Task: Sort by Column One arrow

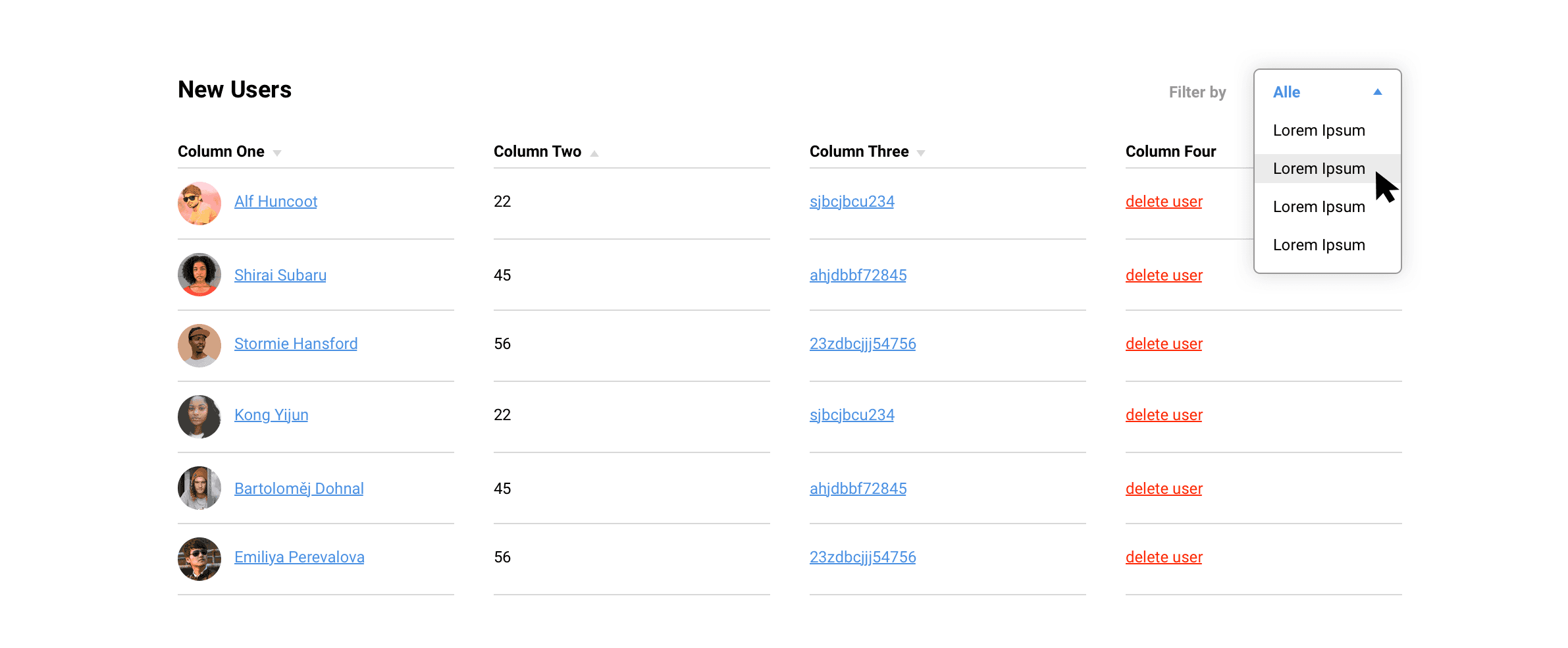Action: point(277,153)
